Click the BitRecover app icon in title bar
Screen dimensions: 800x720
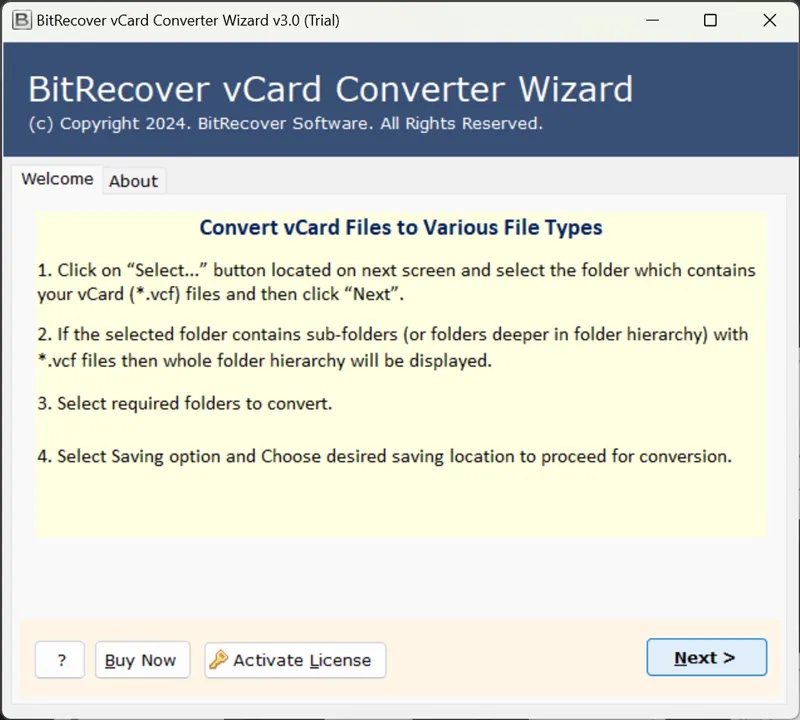tap(19, 20)
